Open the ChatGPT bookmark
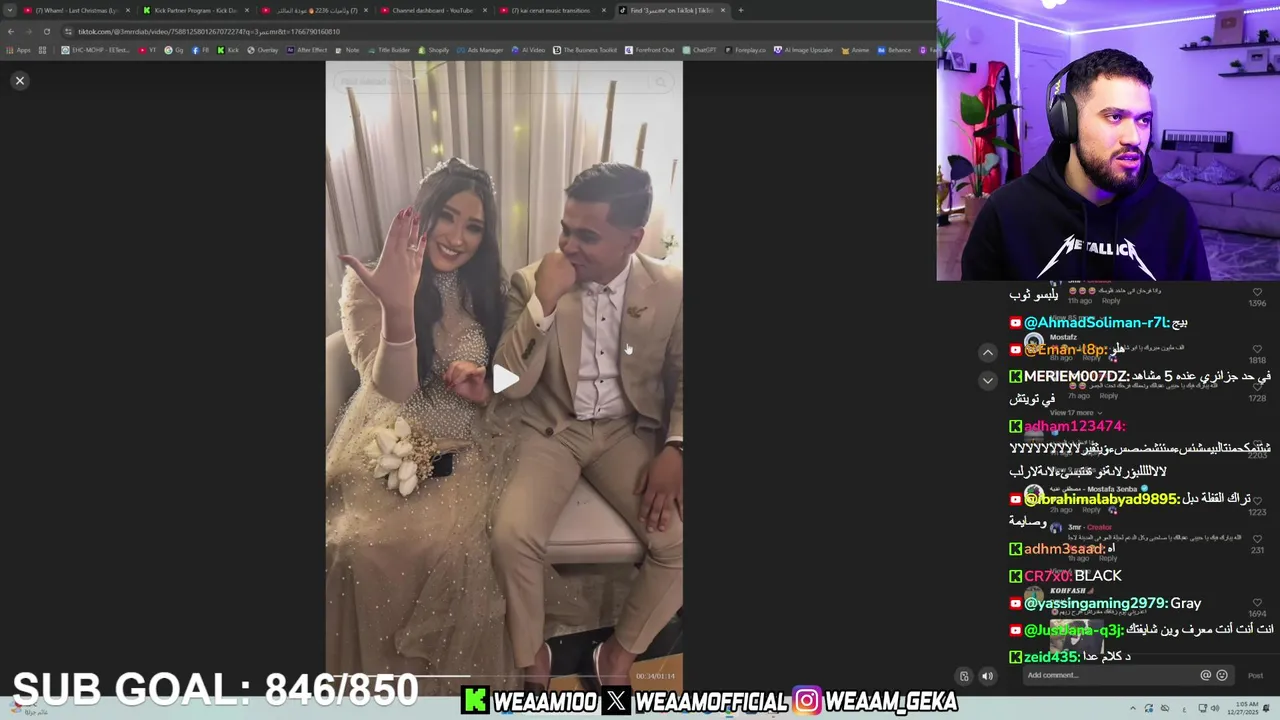This screenshot has height=720, width=1280. pos(698,50)
